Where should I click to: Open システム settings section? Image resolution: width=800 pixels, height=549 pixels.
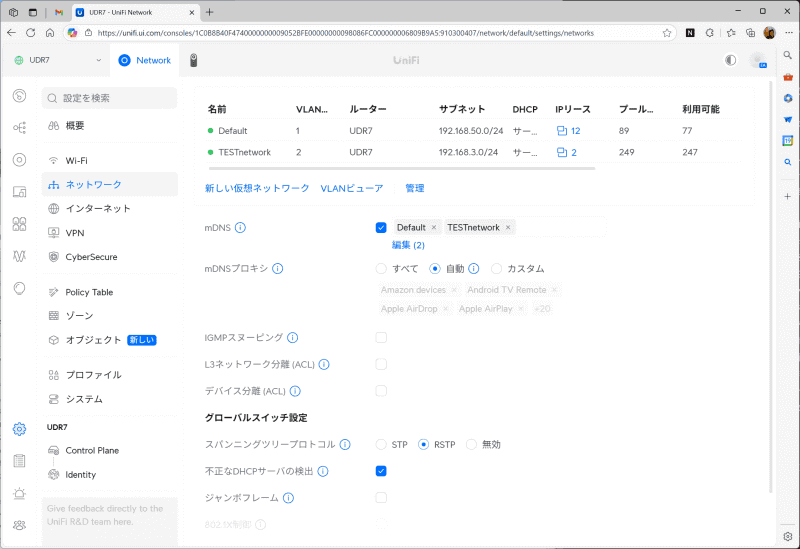point(110,399)
